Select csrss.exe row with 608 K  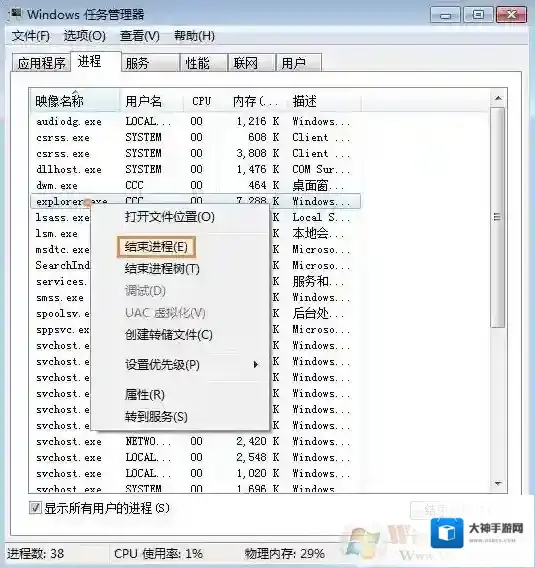pos(196,137)
